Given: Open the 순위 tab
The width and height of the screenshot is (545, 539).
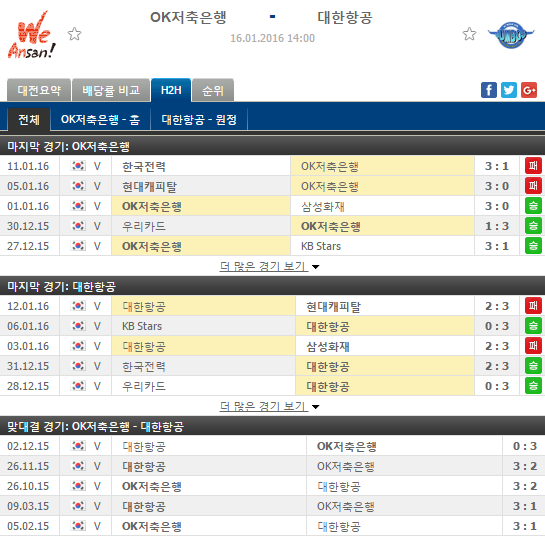Looking at the screenshot, I should (x=213, y=90).
